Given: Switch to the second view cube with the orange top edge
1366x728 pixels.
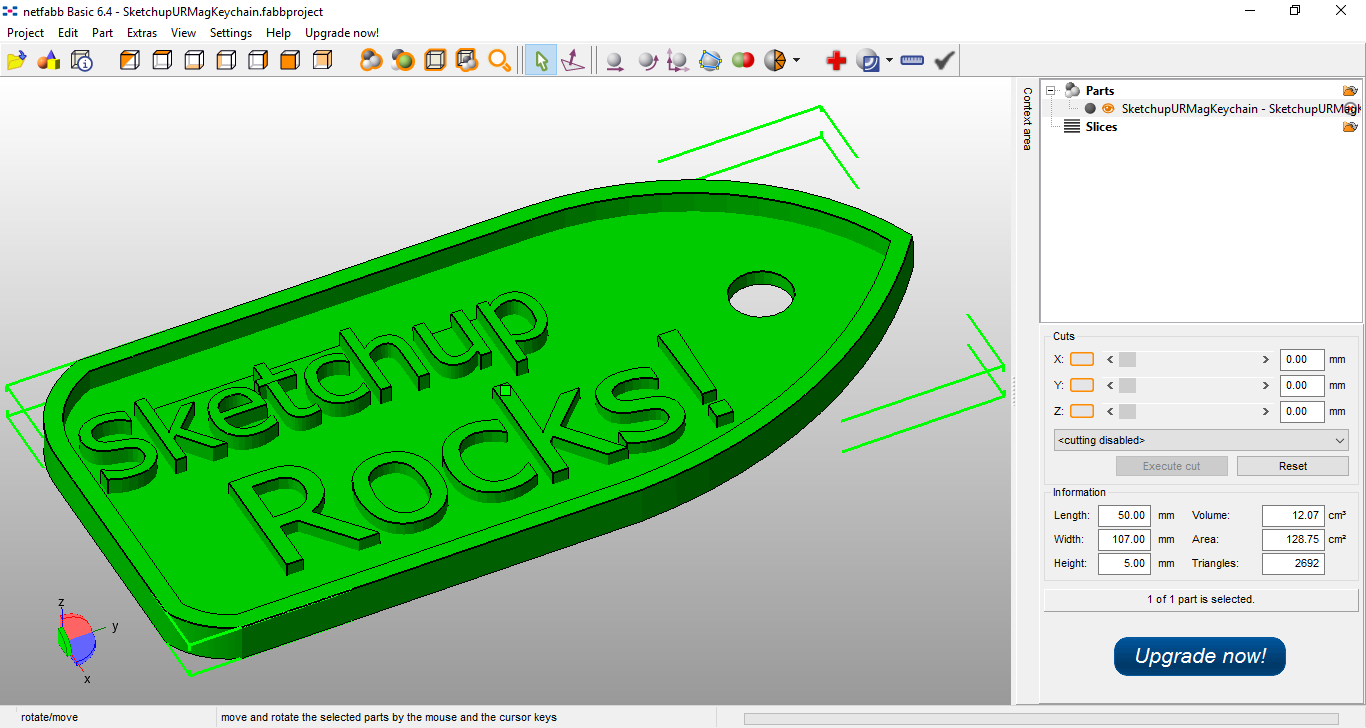Looking at the screenshot, I should (x=162, y=61).
